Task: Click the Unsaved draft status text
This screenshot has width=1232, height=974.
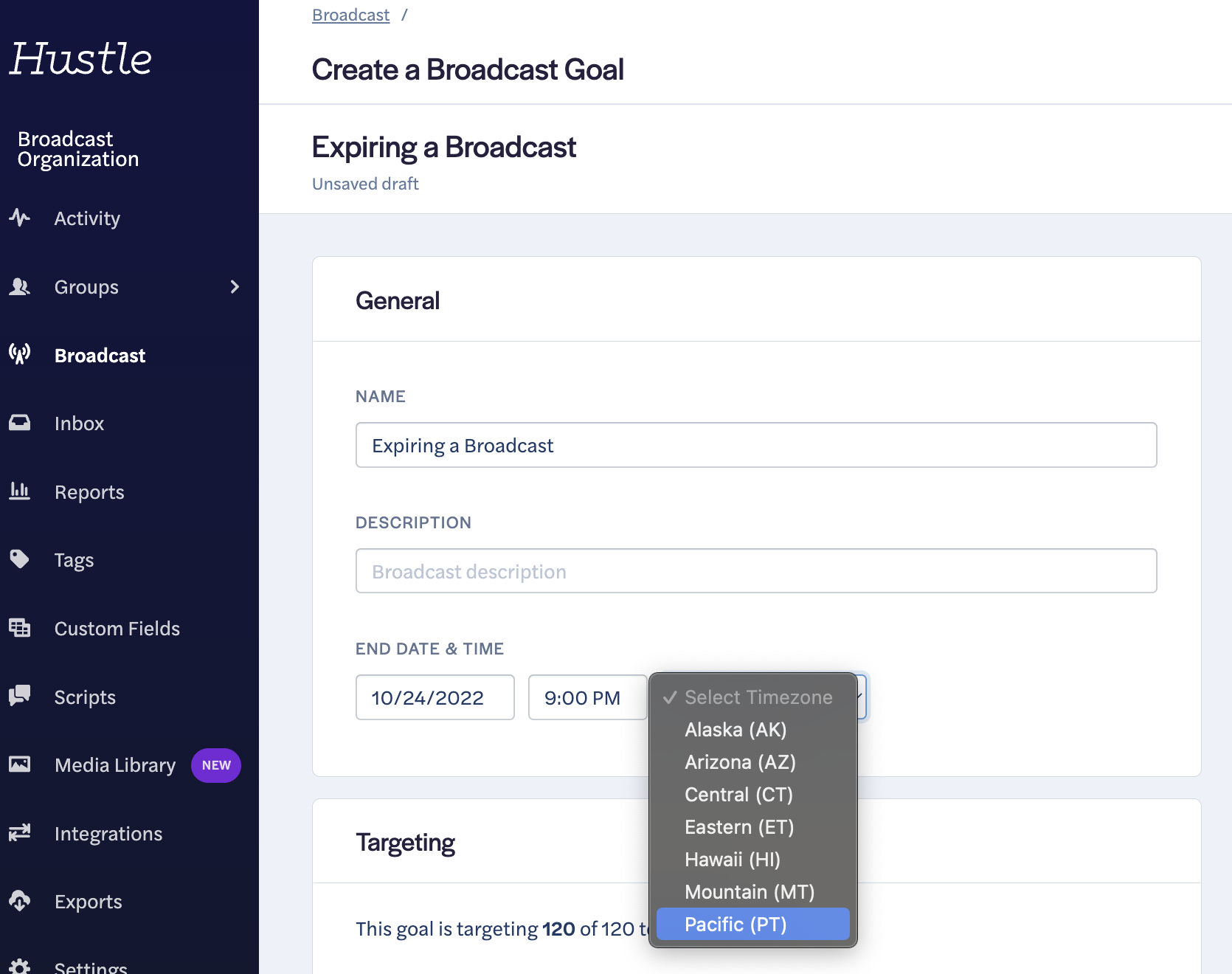Action: (x=365, y=184)
